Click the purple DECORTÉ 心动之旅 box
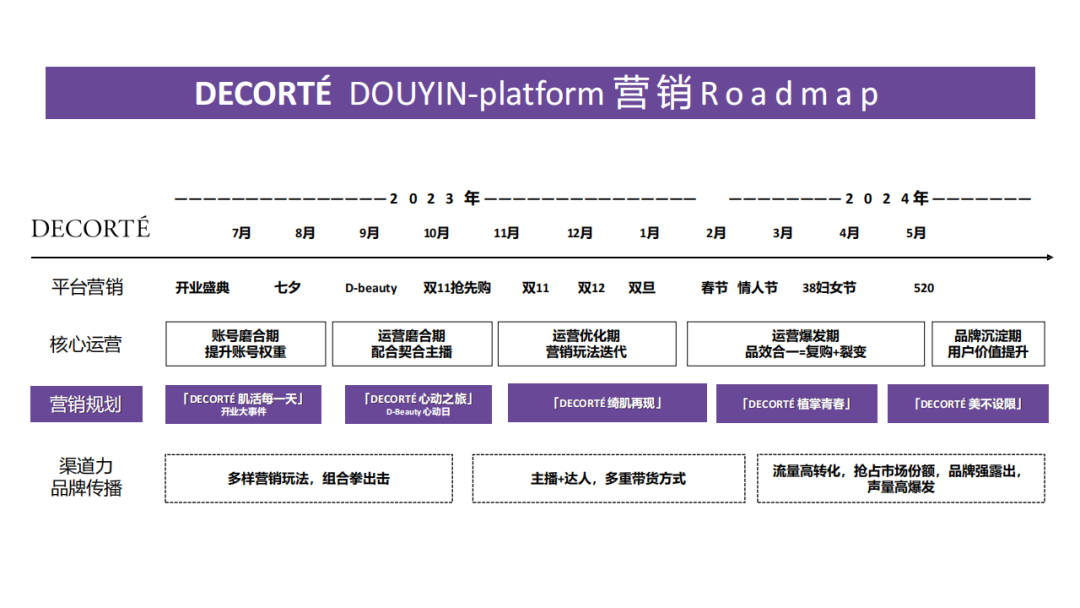 [418, 404]
